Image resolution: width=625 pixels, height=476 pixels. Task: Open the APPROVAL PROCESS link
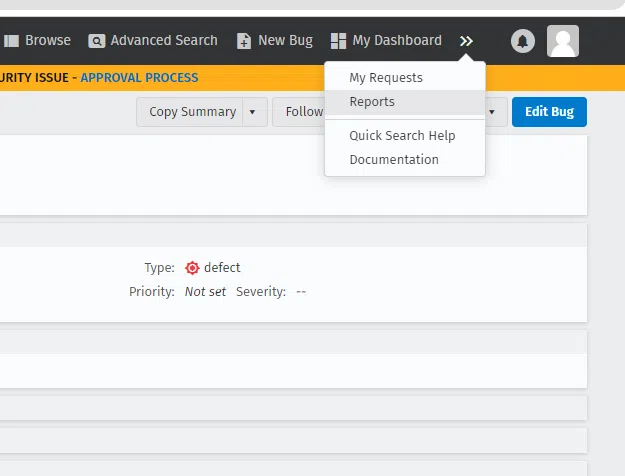(139, 78)
